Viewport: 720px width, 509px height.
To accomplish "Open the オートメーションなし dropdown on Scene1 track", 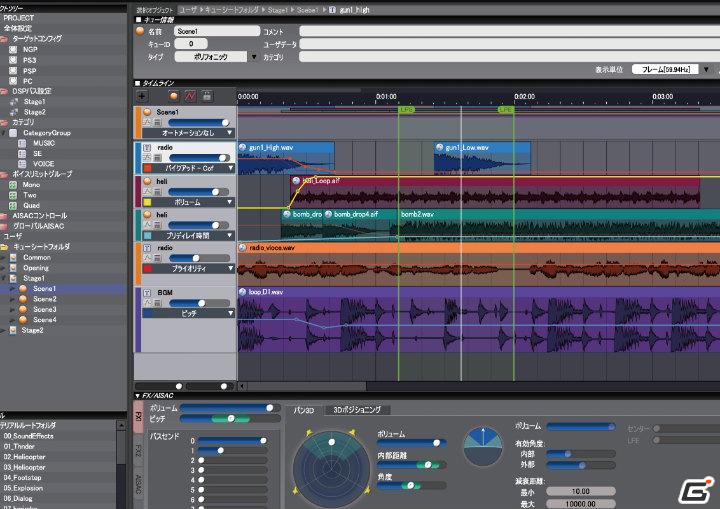I will (188, 133).
